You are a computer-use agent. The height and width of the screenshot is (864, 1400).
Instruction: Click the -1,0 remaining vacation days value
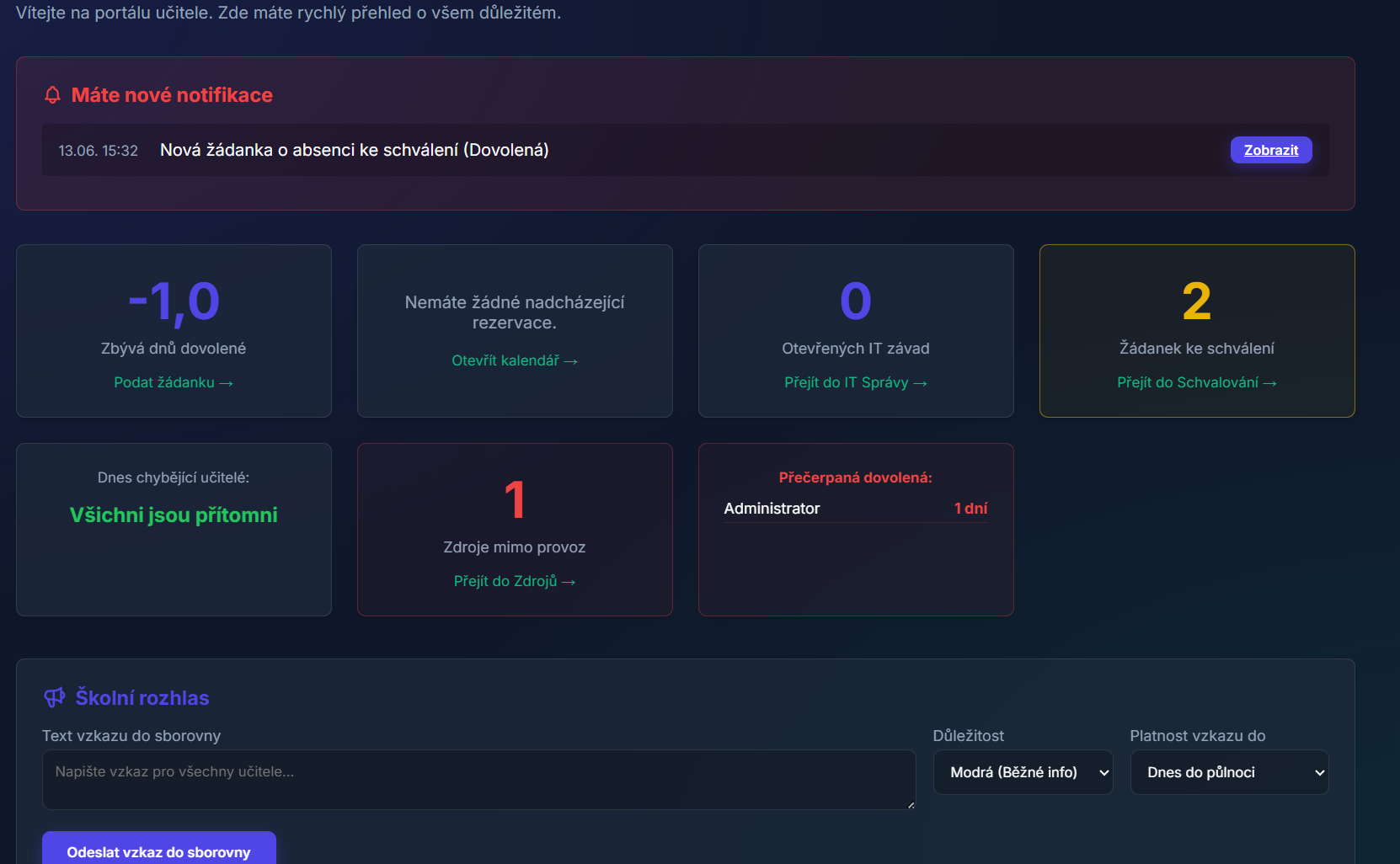pos(174,301)
